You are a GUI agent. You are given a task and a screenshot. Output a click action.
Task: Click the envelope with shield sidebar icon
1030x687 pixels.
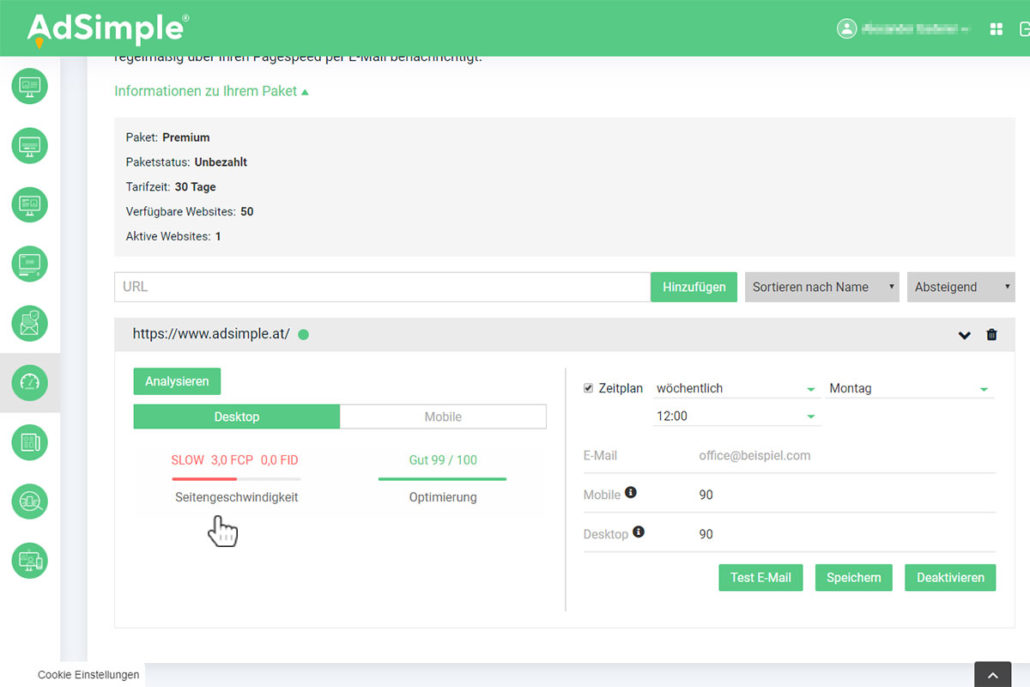(x=30, y=323)
